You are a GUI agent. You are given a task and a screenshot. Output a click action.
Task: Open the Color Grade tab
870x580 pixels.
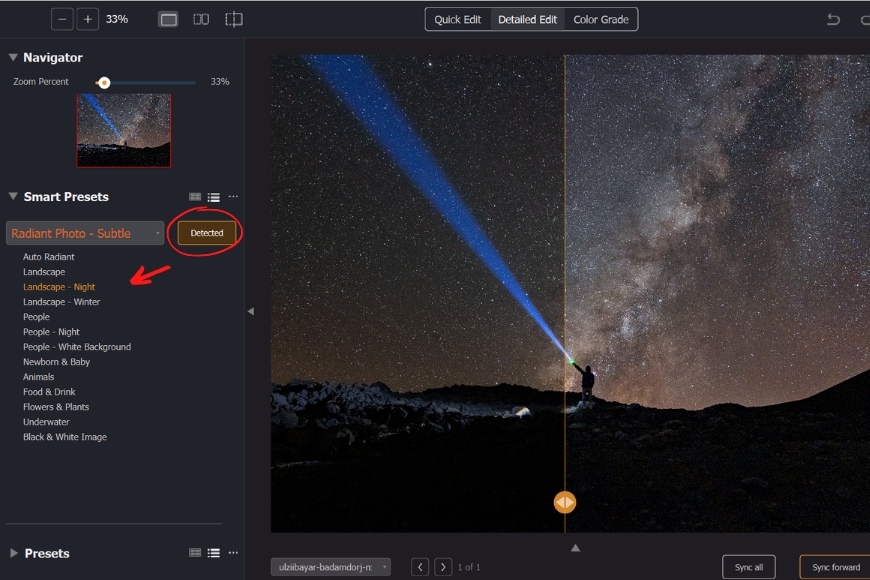(x=601, y=19)
